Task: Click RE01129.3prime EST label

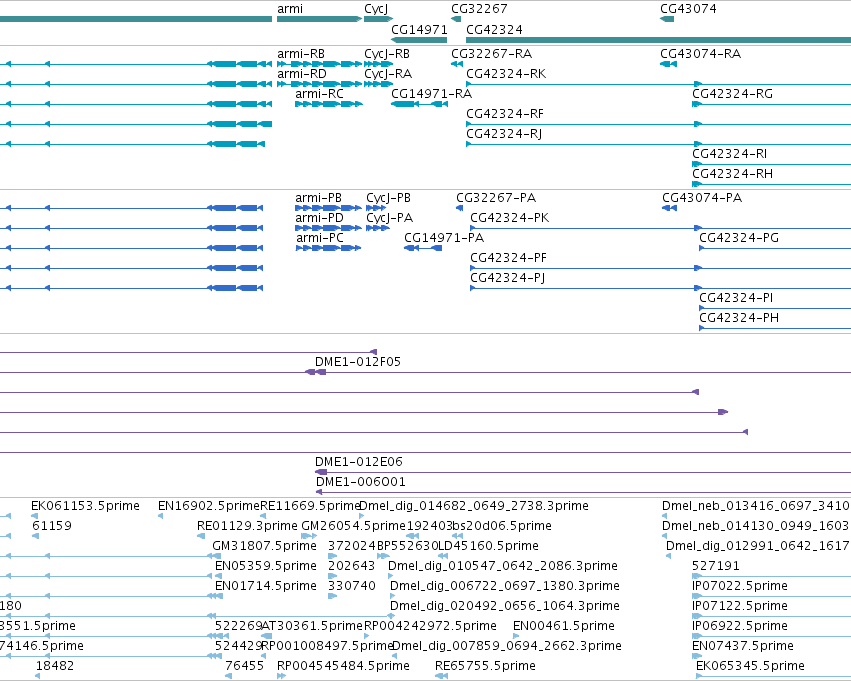Action: coord(247,526)
